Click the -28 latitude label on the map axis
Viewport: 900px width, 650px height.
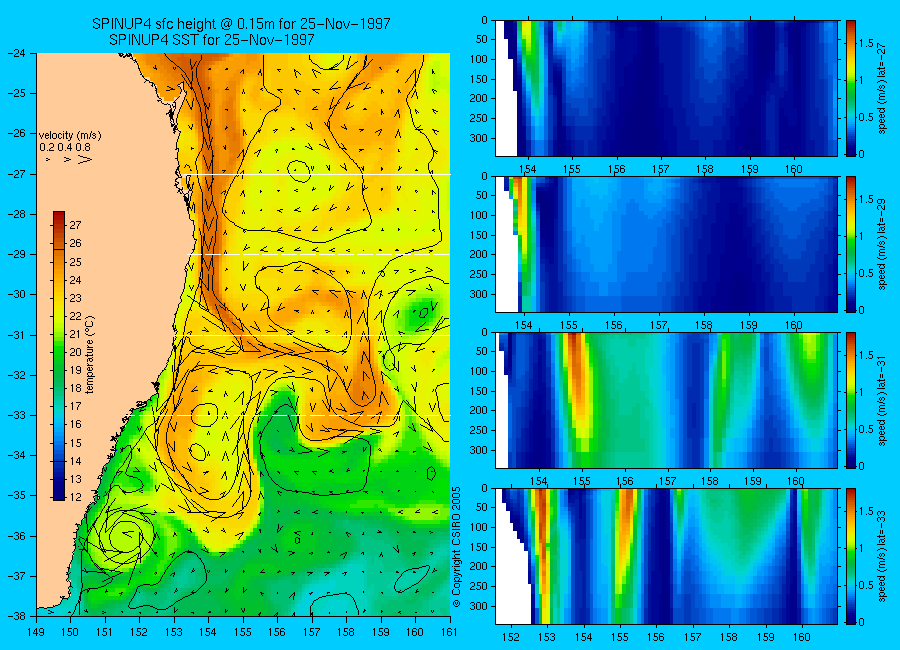pos(17,214)
